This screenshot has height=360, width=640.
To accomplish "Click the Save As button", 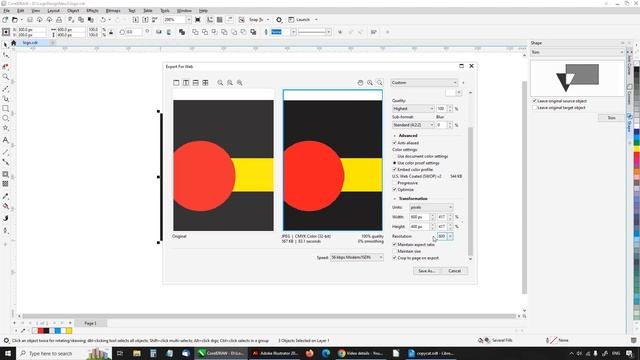I will tap(427, 271).
